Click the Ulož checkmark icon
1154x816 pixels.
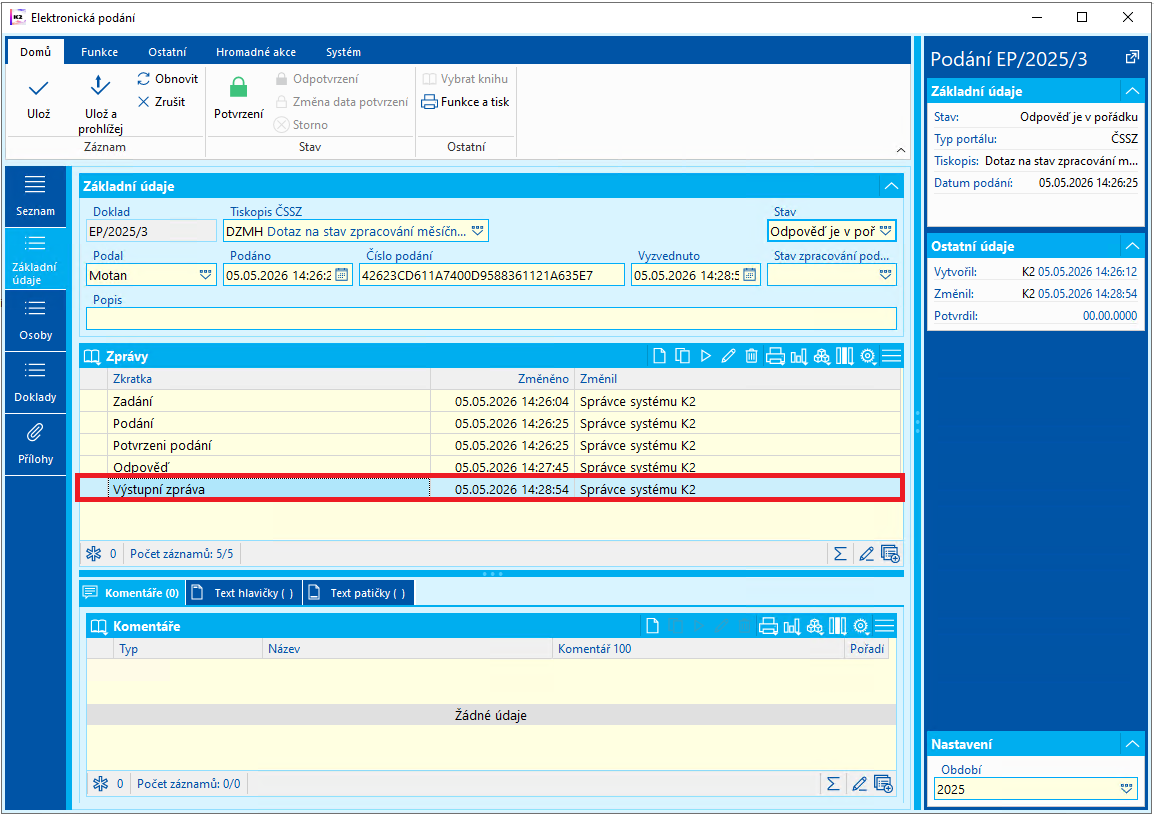[38, 89]
